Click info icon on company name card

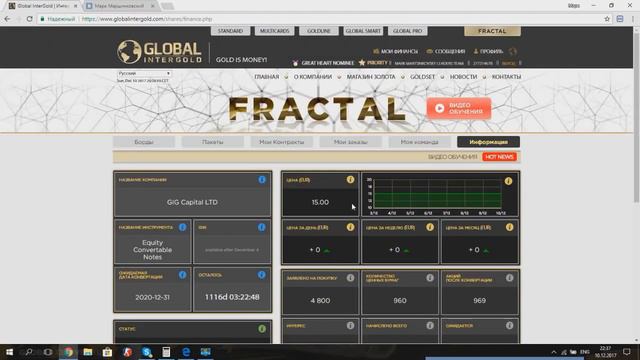[x=262, y=180]
